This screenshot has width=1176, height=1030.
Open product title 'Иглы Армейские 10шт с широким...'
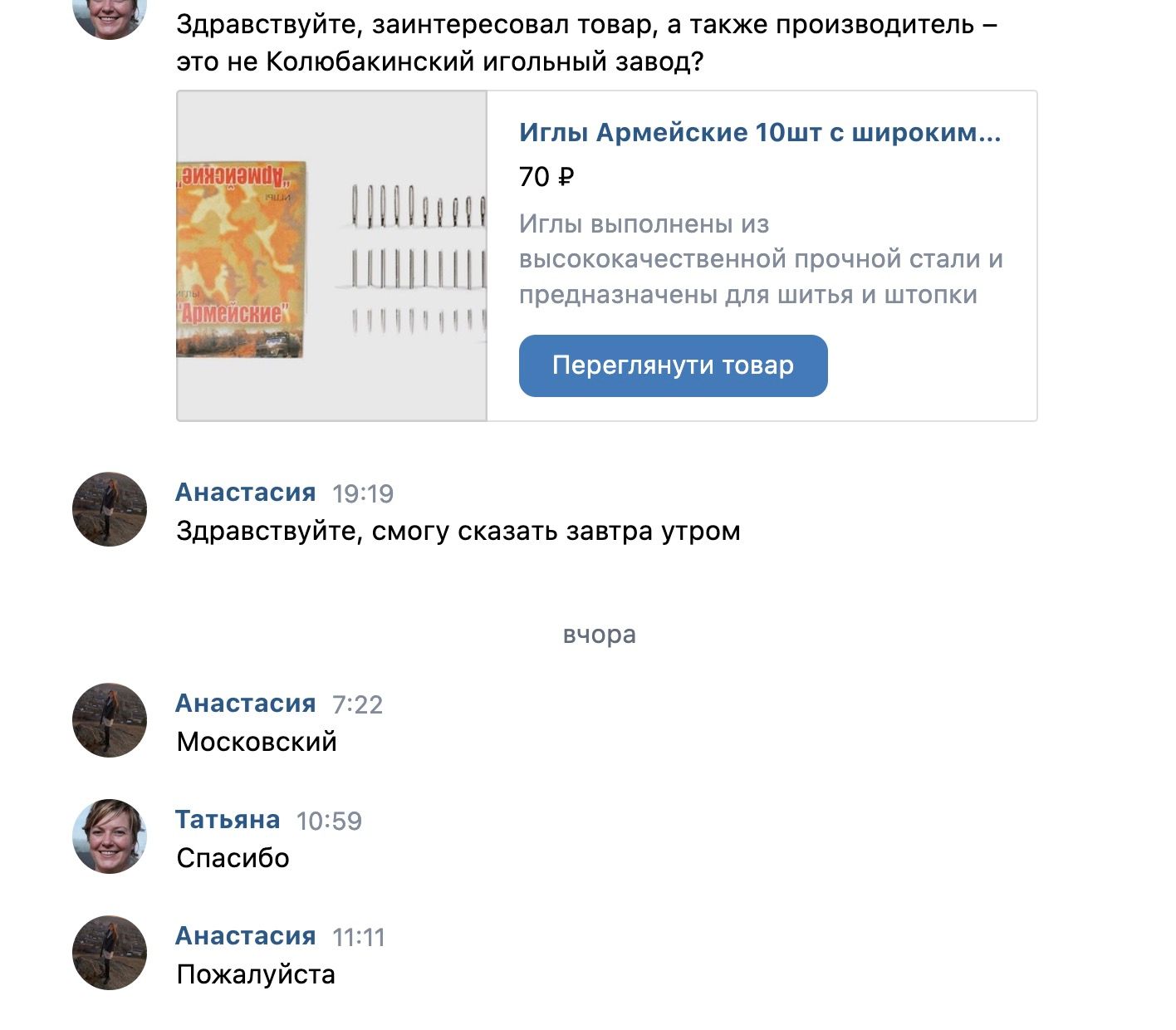(x=760, y=132)
